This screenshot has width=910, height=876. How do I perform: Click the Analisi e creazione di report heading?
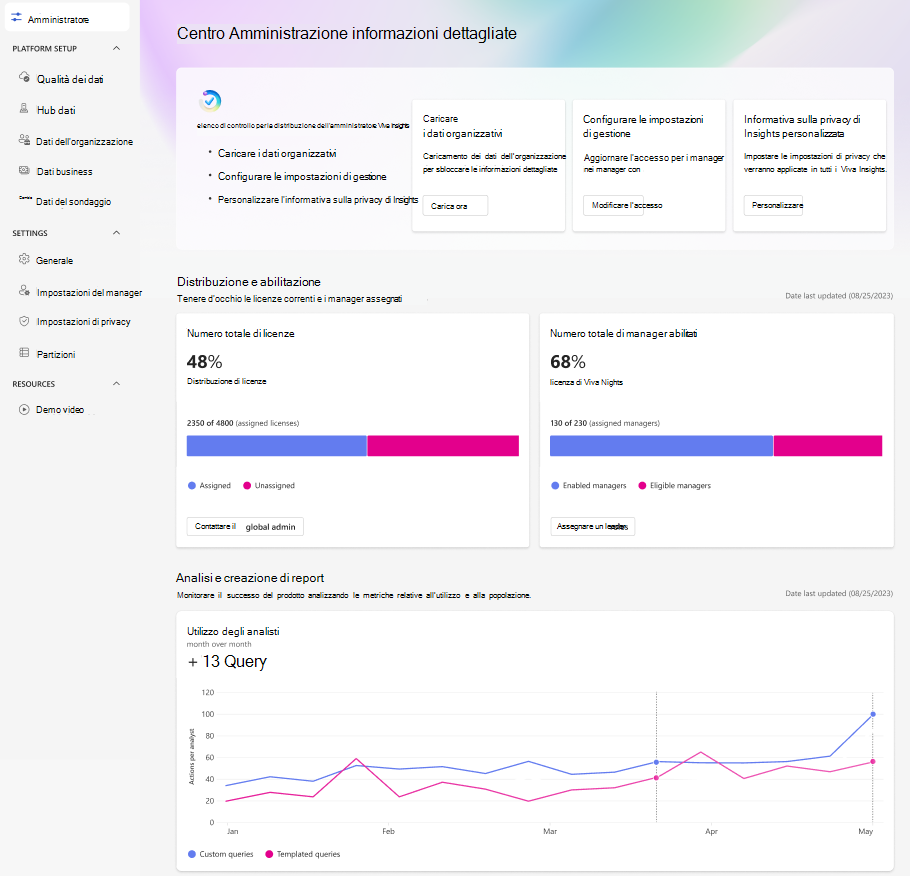(250, 578)
